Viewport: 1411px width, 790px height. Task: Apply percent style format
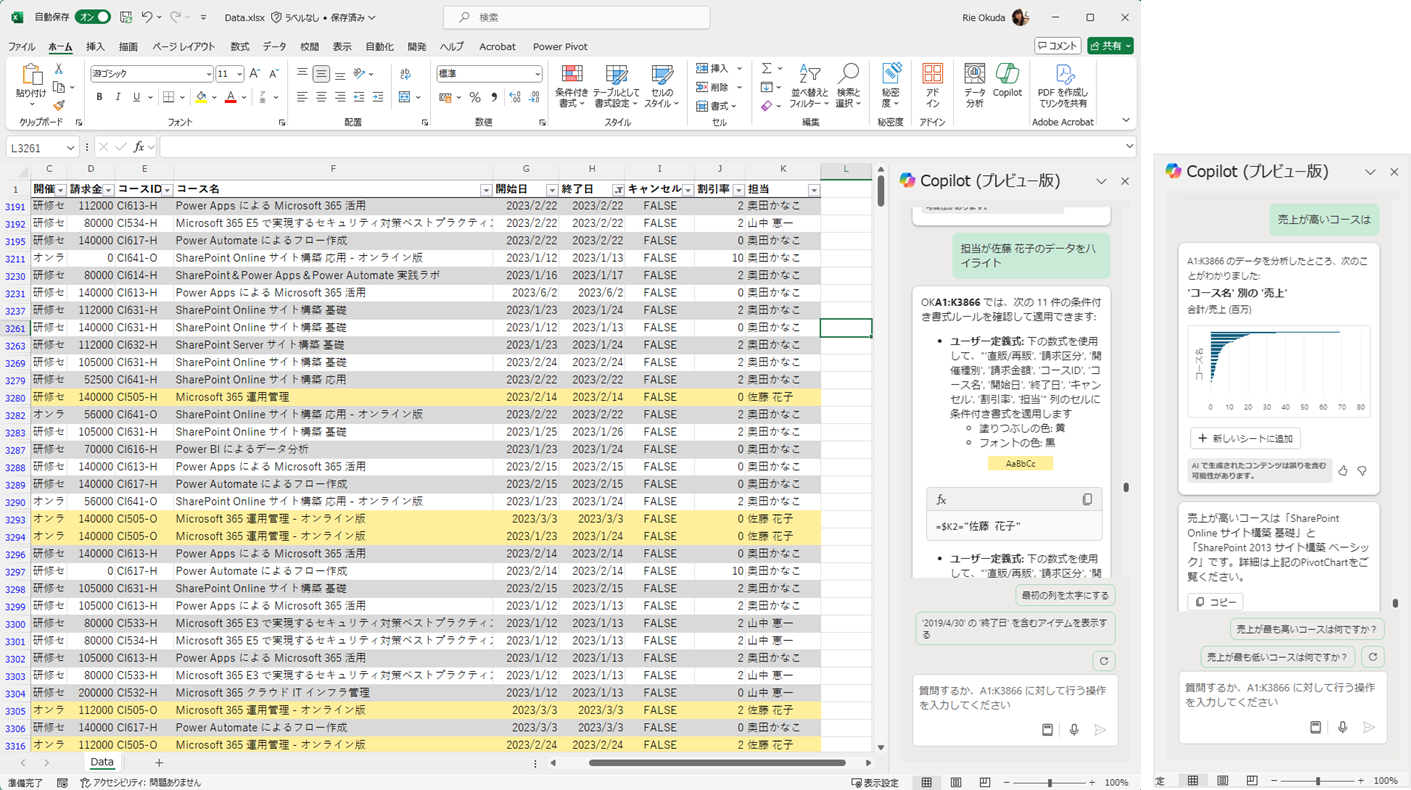[475, 97]
